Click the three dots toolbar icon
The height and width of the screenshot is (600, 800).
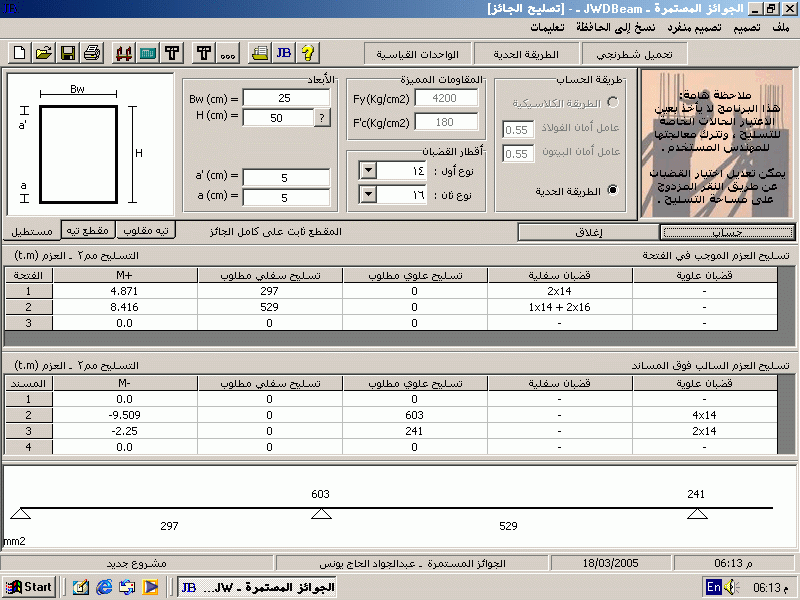(228, 52)
